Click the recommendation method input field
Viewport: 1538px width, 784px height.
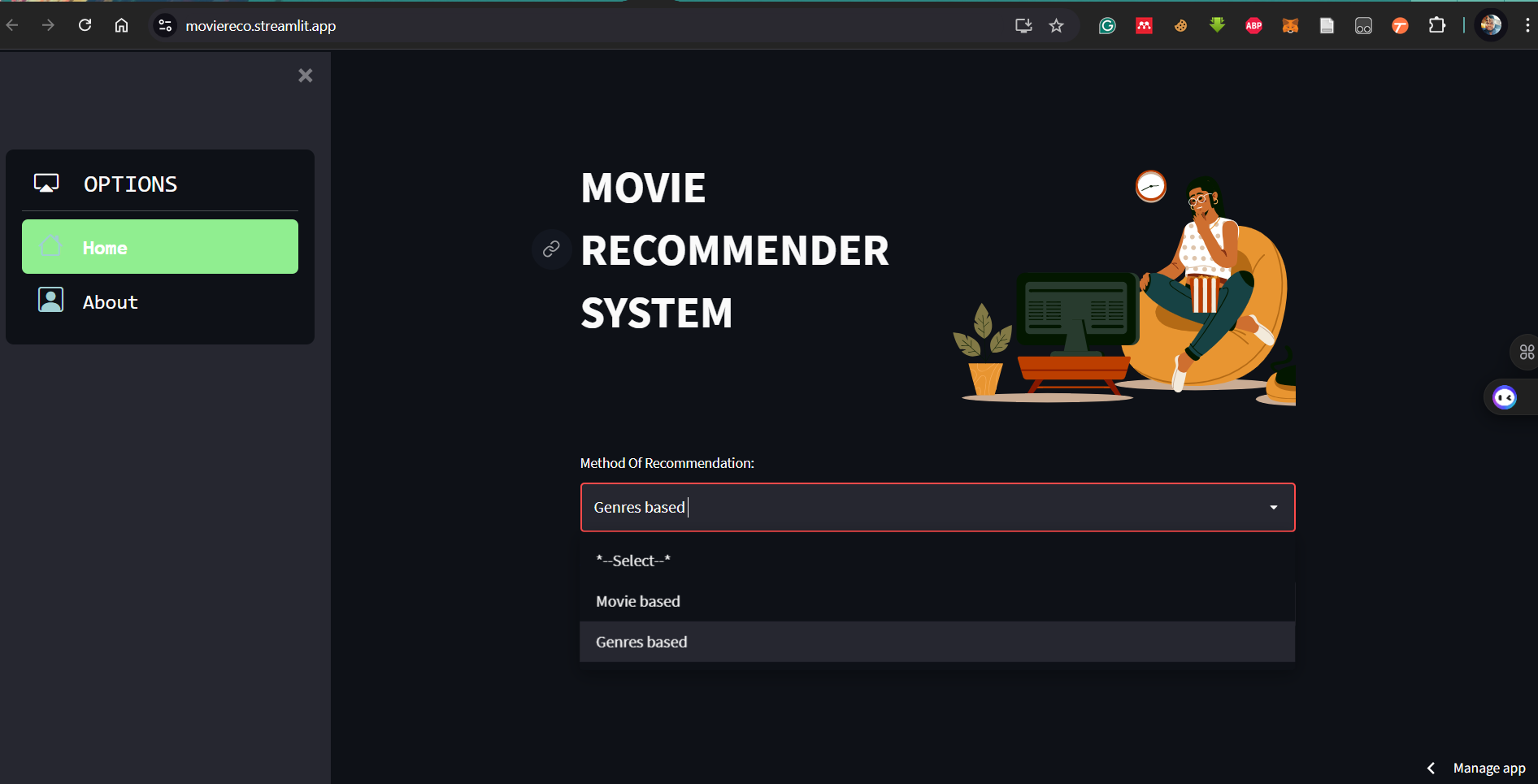point(894,508)
